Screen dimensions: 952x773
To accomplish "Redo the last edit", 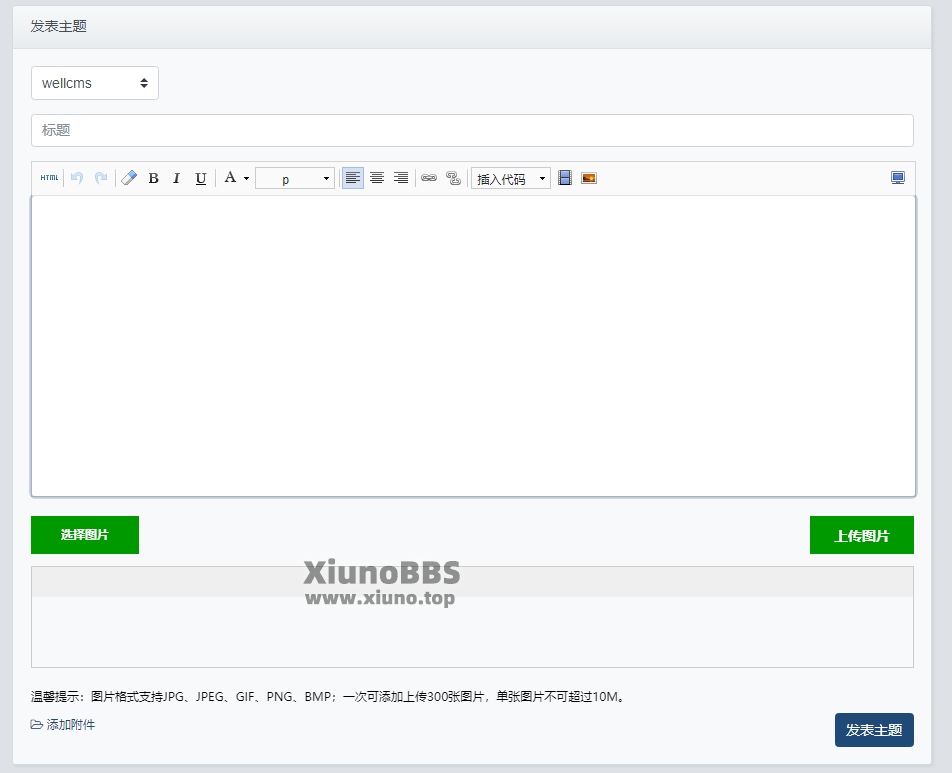I will tap(101, 178).
